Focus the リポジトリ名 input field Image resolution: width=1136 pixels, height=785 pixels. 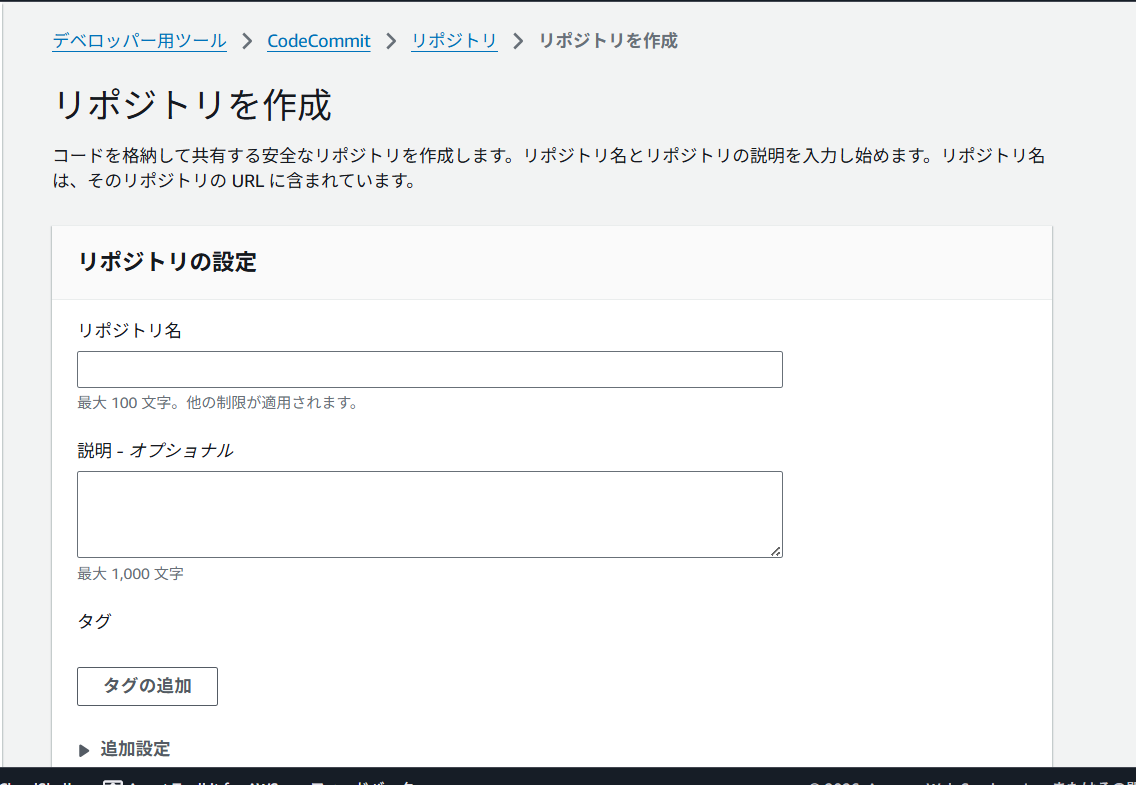click(430, 369)
